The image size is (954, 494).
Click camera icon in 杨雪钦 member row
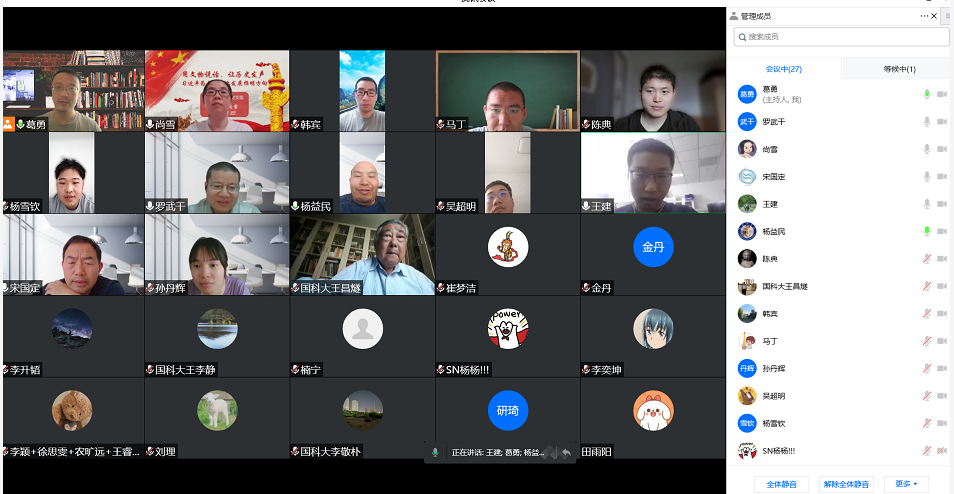pyautogui.click(x=942, y=423)
